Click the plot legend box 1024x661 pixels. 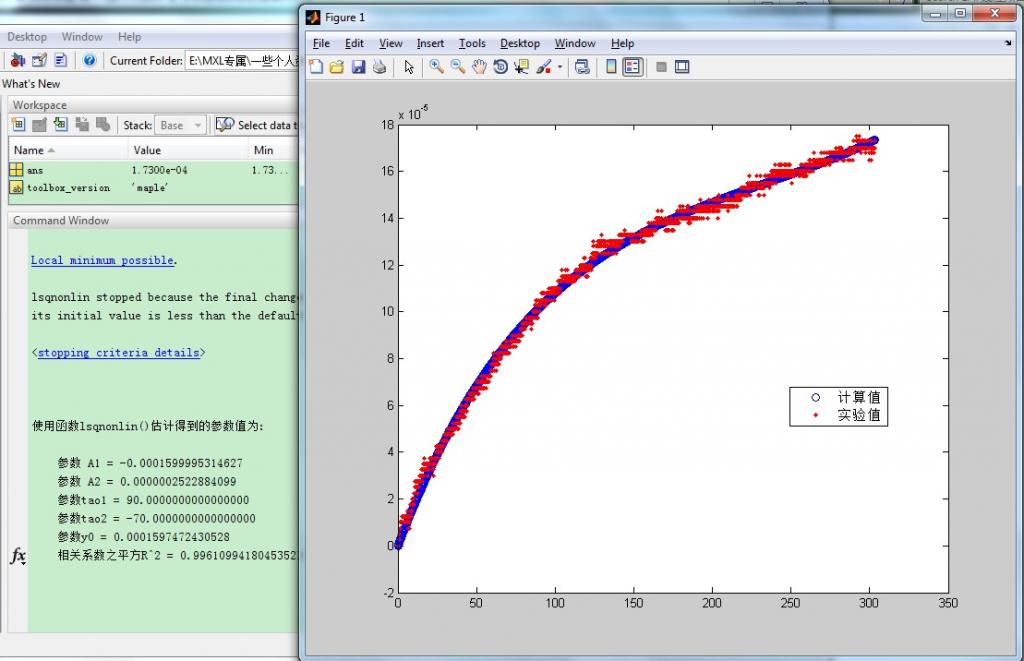839,406
